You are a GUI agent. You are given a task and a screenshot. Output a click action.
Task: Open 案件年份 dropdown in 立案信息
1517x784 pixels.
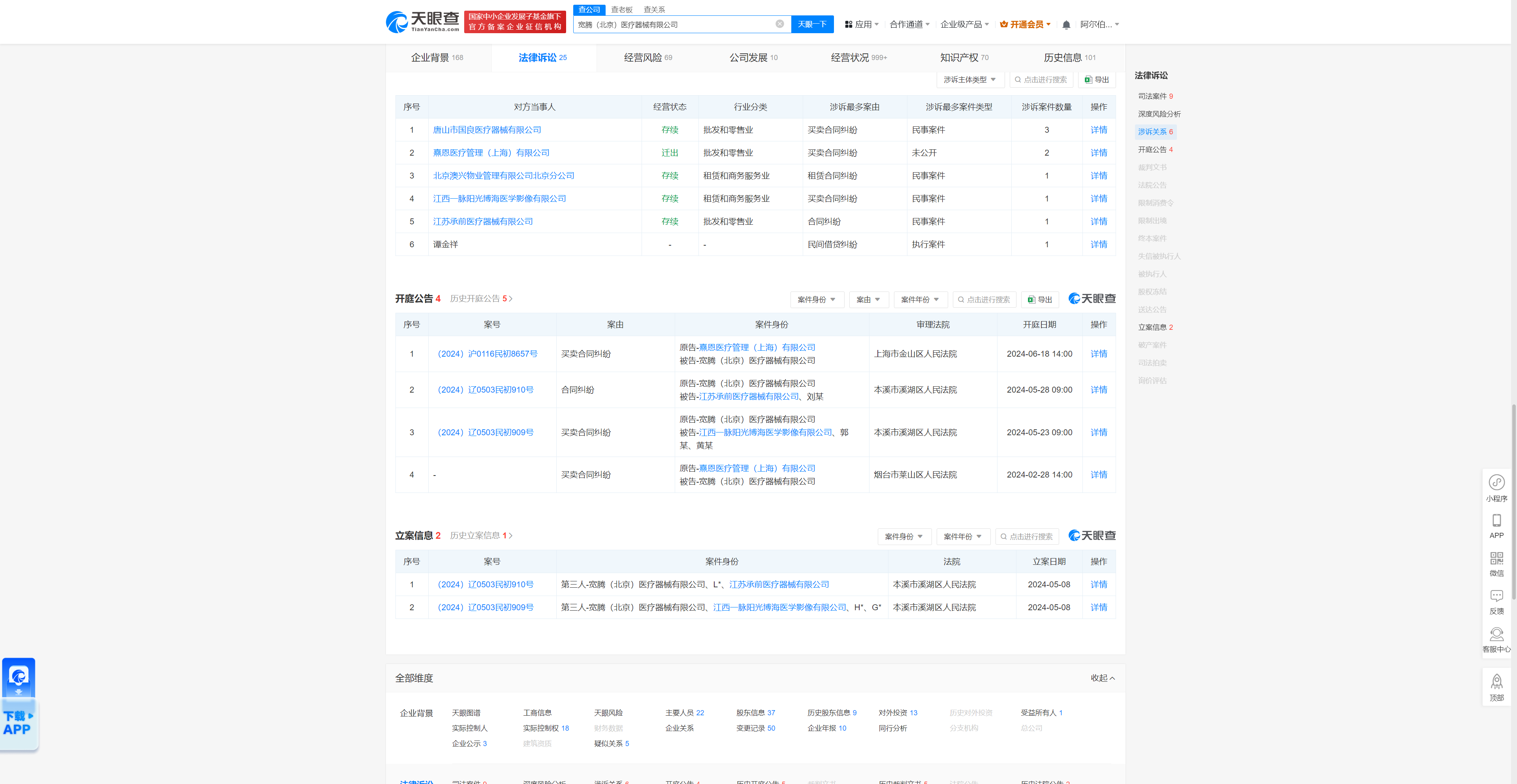(x=963, y=536)
